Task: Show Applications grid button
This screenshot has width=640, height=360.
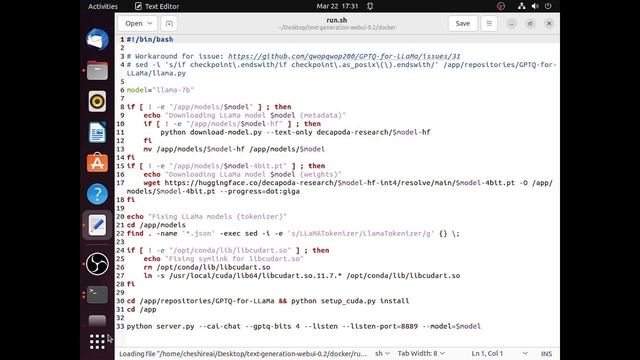Action: (x=97, y=342)
